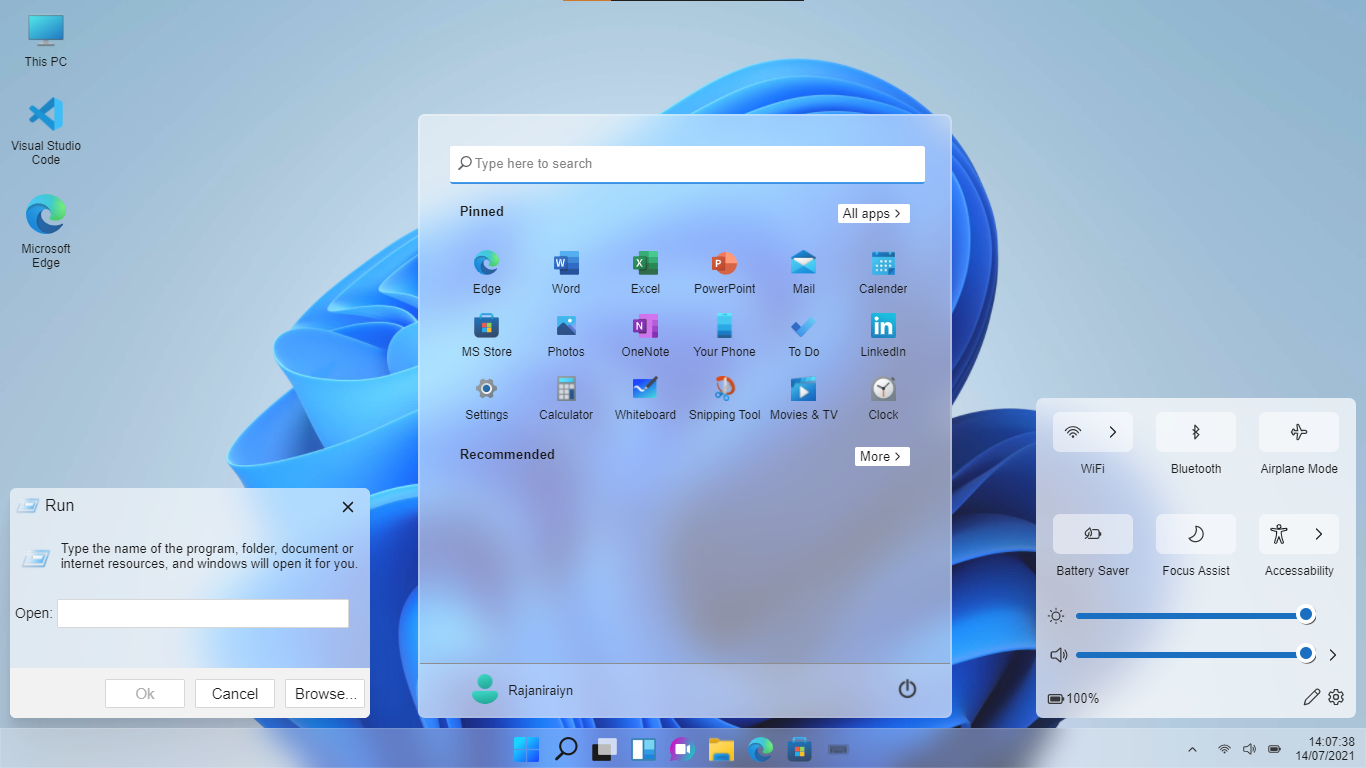Screen dimensions: 1366x768
Task: Expand the audio output chevron
Action: coord(1333,655)
